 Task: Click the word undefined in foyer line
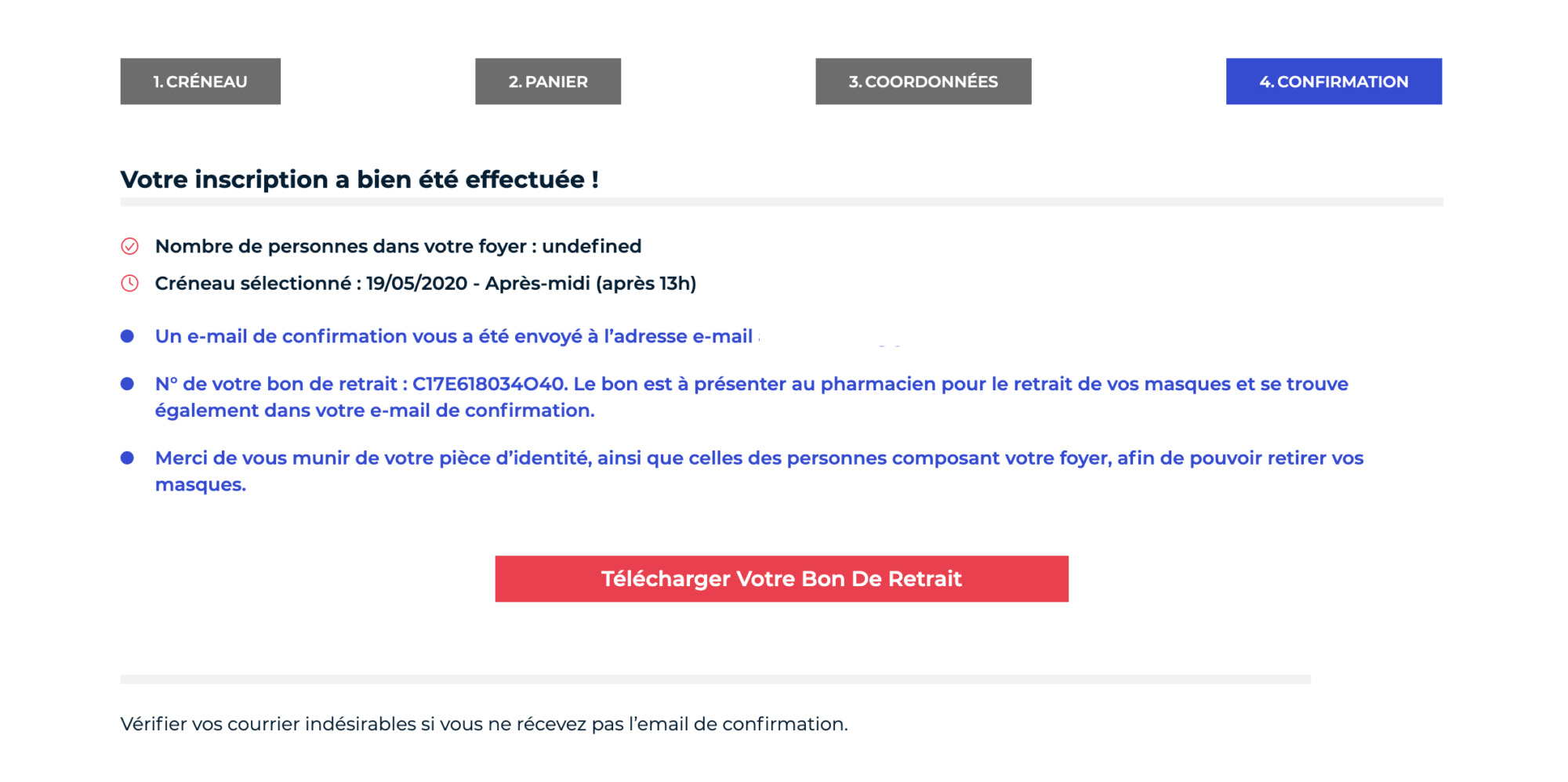pyautogui.click(x=592, y=247)
